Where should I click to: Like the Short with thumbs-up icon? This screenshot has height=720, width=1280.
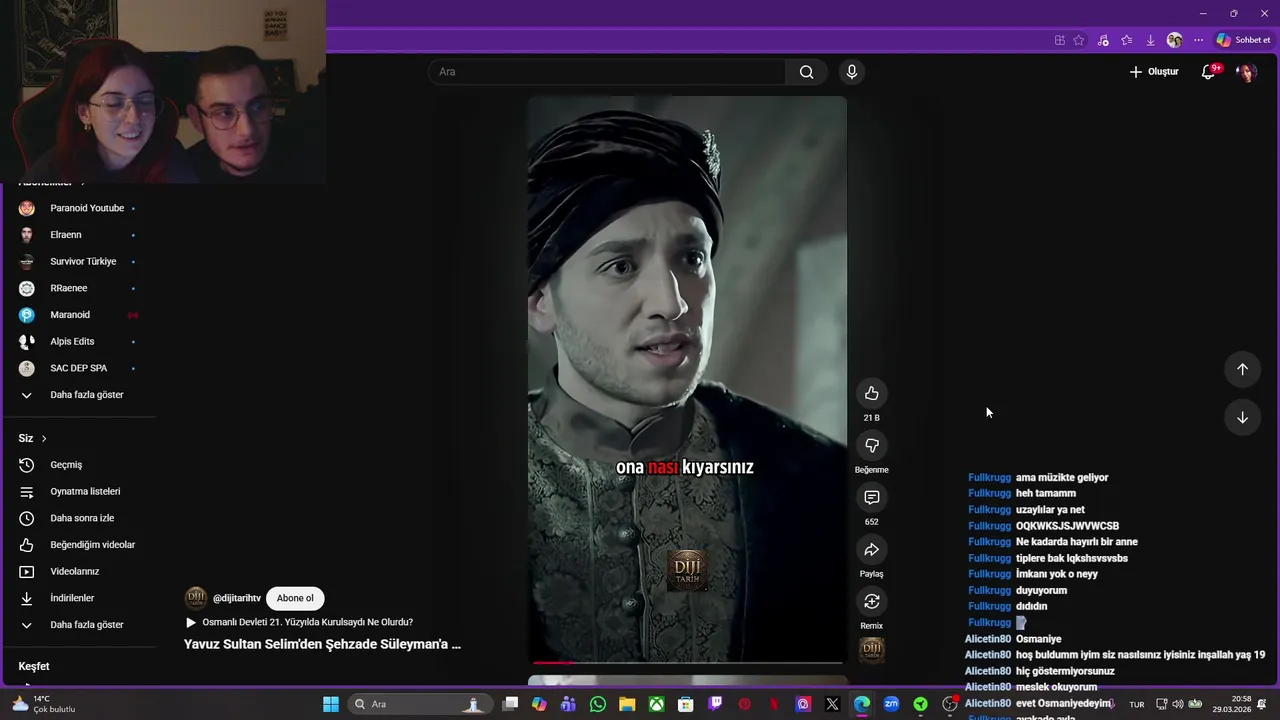(871, 393)
